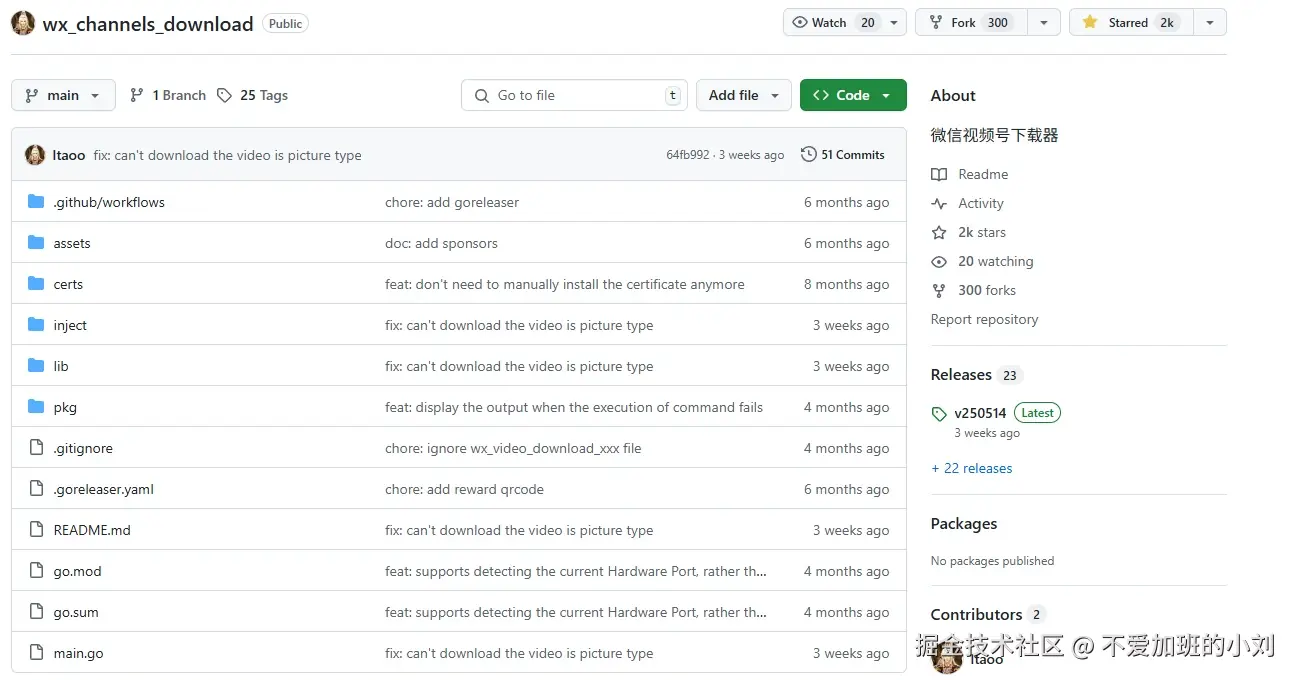Click the 'chore: add goreleaser' commit message
This screenshot has height=680, width=1296.
tap(452, 202)
